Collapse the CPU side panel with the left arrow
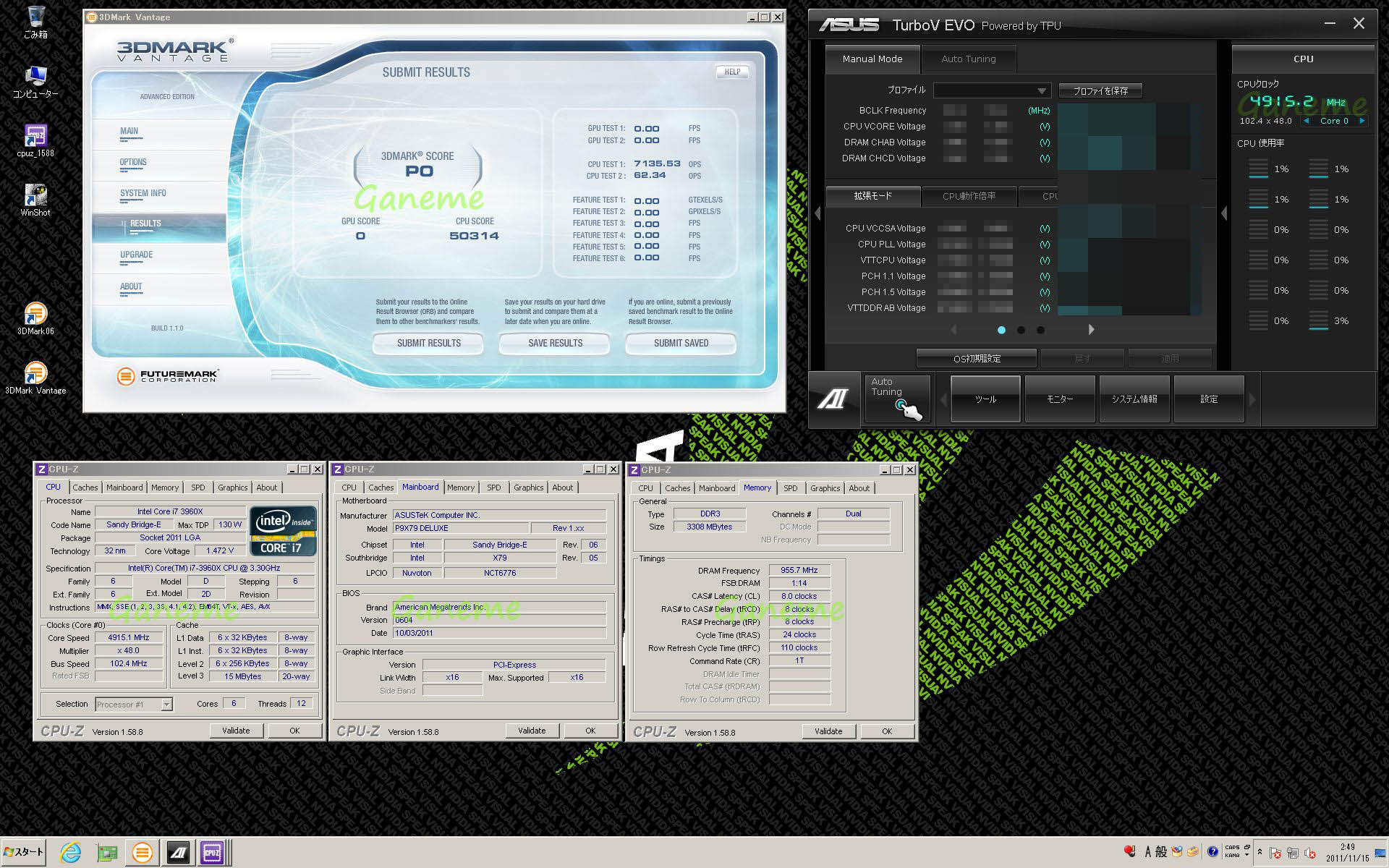The height and width of the screenshot is (868, 1389). (x=1224, y=213)
